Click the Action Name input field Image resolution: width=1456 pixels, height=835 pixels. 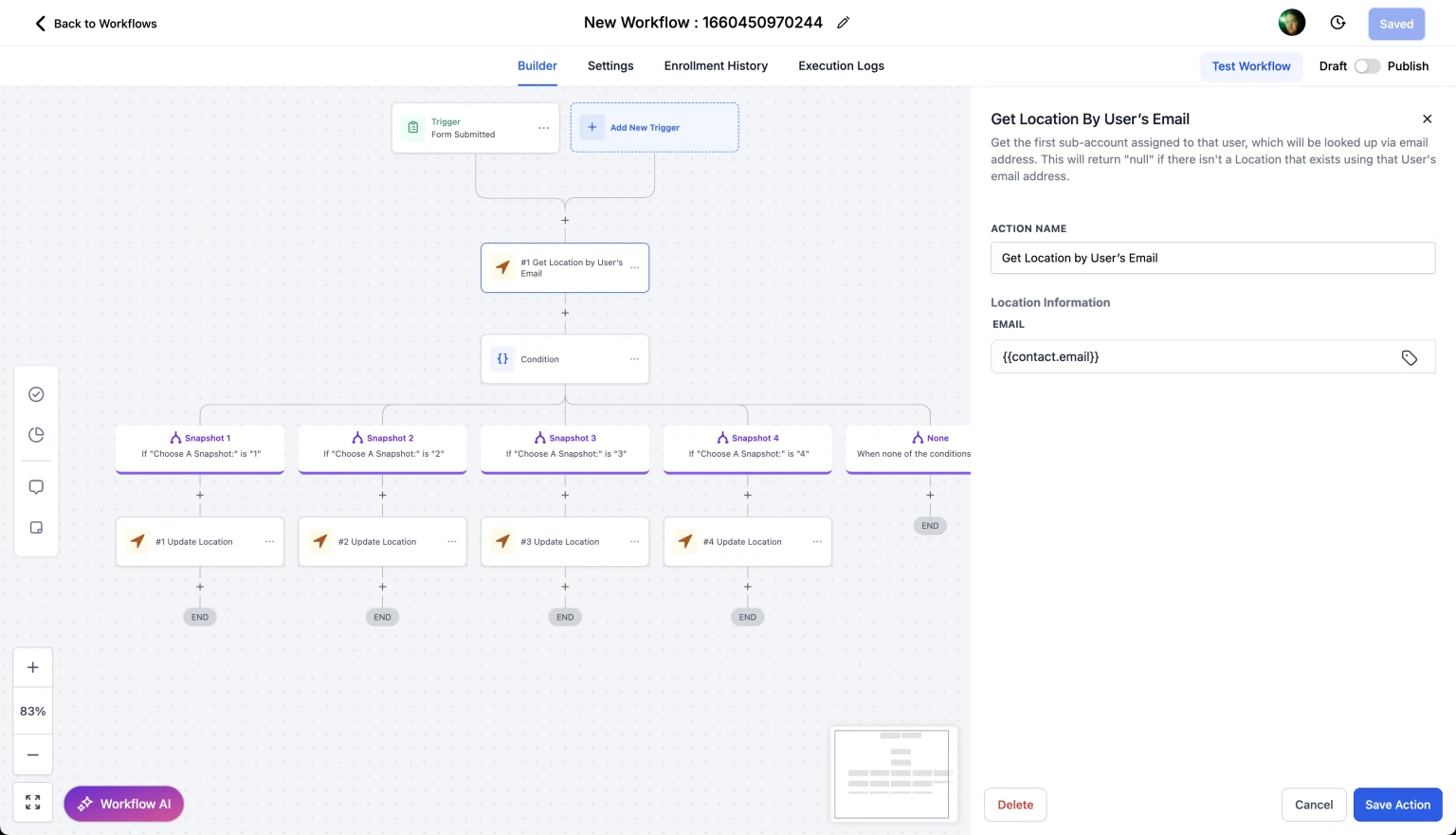(x=1211, y=258)
